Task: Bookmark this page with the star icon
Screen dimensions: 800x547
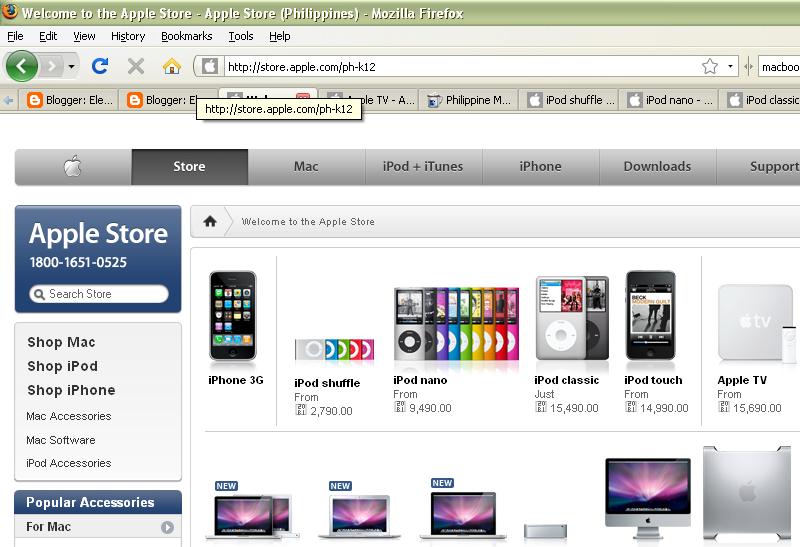Action: point(710,66)
